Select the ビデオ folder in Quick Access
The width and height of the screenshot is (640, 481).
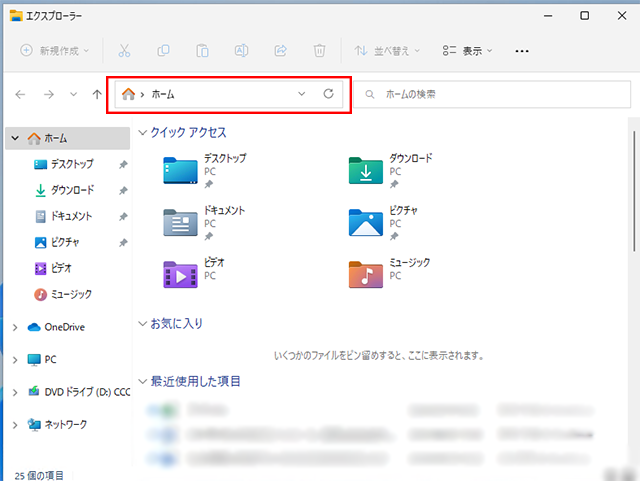click(194, 274)
